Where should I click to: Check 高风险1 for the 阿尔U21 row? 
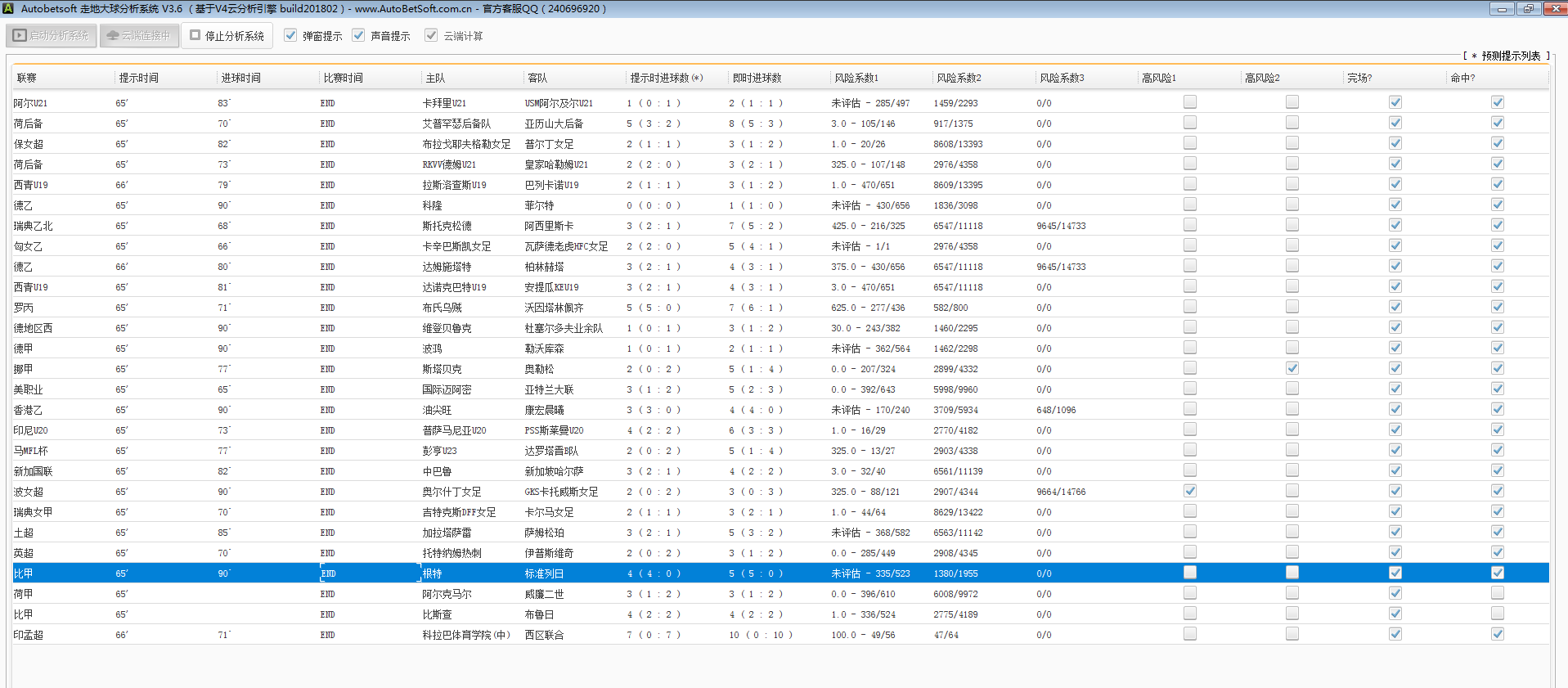pyautogui.click(x=1190, y=102)
